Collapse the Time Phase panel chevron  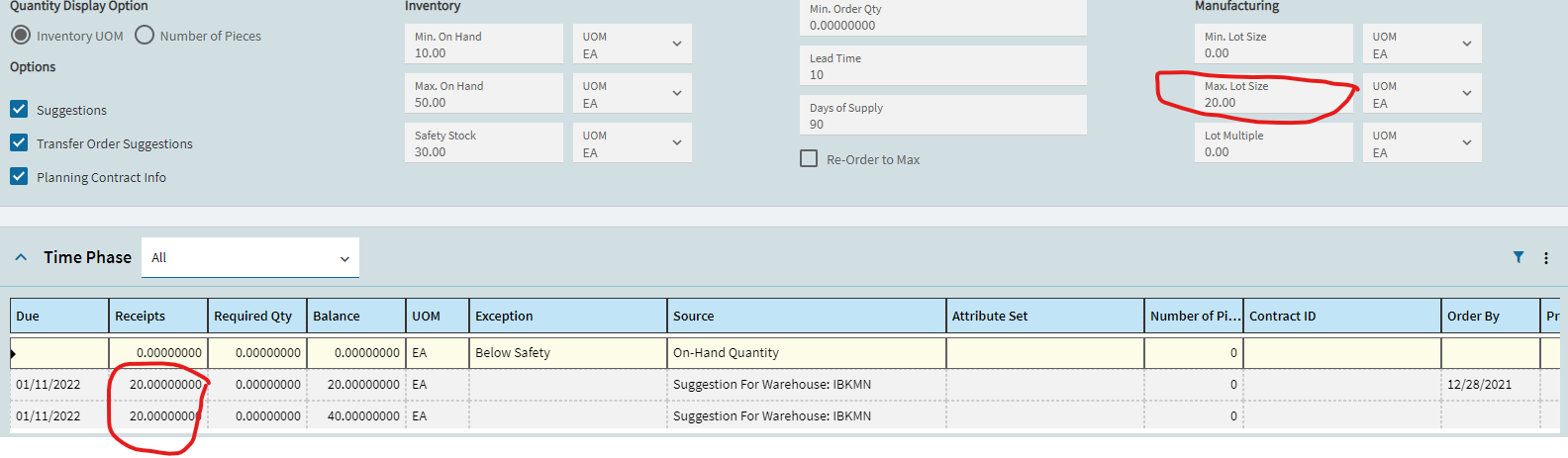point(21,257)
